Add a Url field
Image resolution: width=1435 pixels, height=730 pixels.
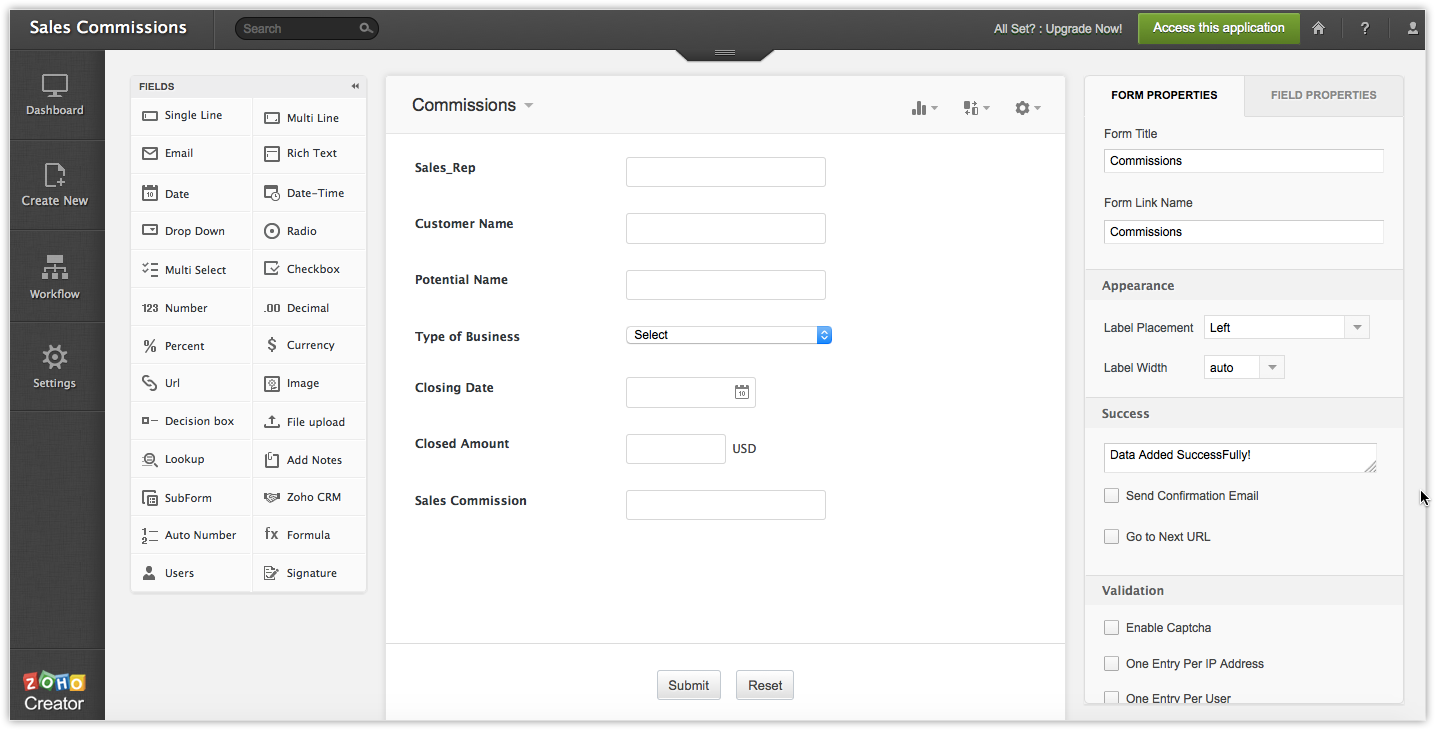[191, 383]
